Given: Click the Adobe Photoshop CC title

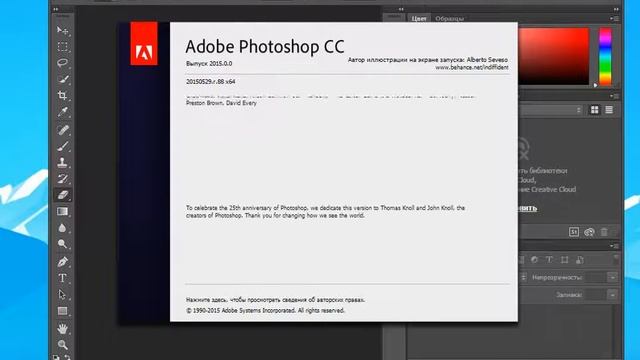Looking at the screenshot, I should point(265,47).
